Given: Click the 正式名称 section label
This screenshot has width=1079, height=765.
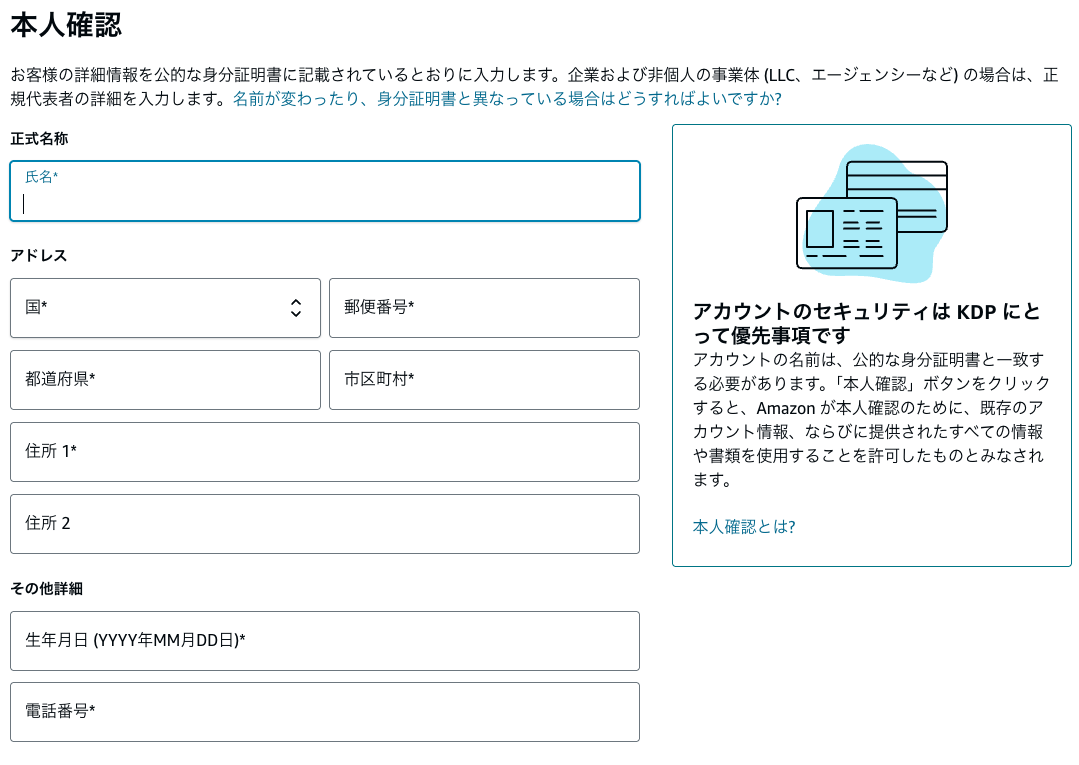Looking at the screenshot, I should pos(39,138).
